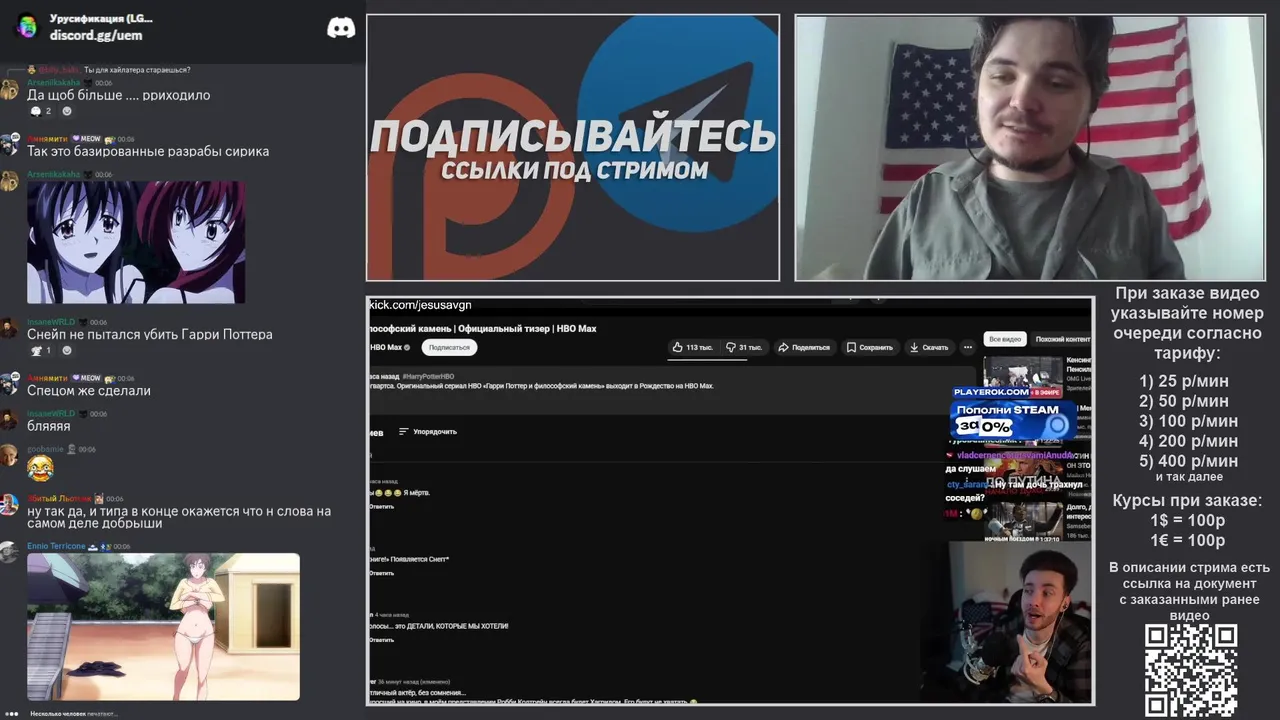
Task: Open goobernie's avatar
Action: click(9, 455)
